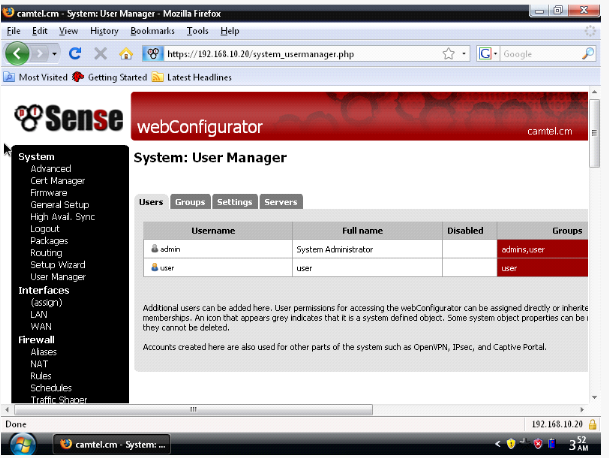The height and width of the screenshot is (458, 609).
Task: Click the Home icon in the toolbar
Action: tap(126, 54)
